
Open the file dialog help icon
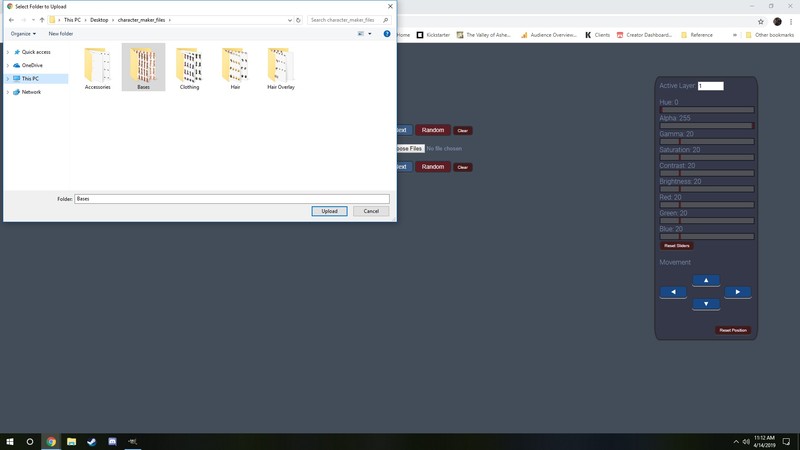click(387, 34)
